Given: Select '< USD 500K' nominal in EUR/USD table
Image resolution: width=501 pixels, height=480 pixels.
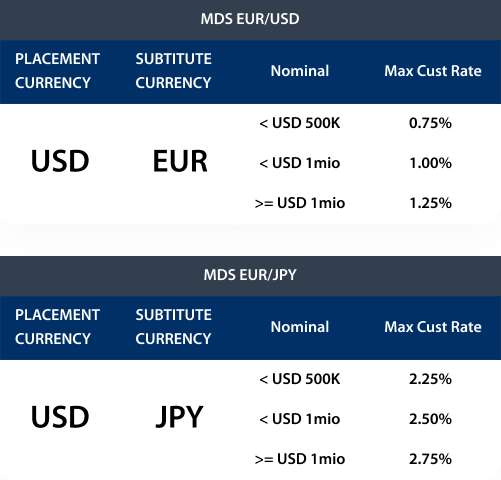Looking at the screenshot, I should click(300, 123).
